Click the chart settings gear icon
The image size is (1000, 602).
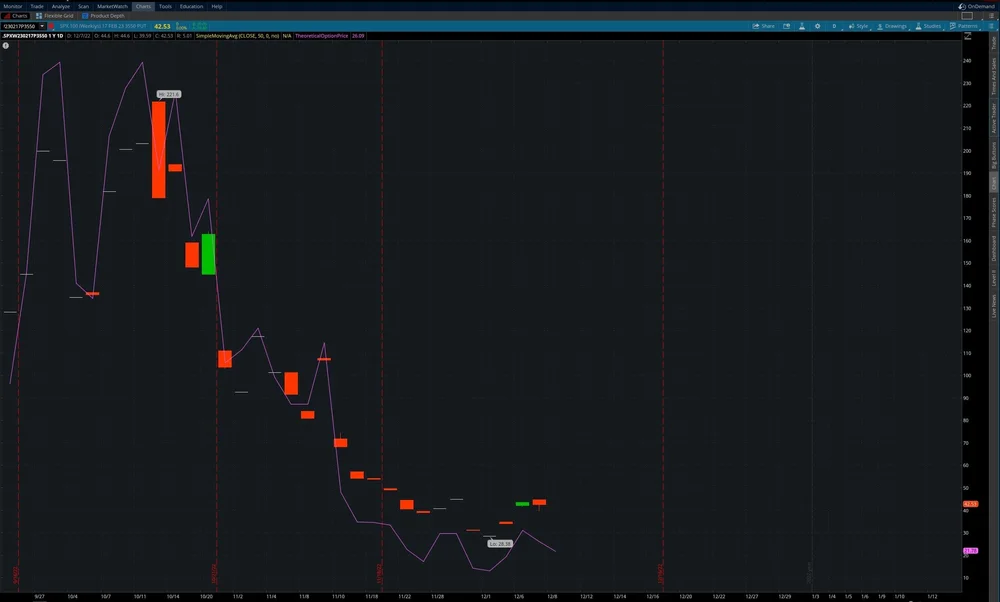(817, 26)
